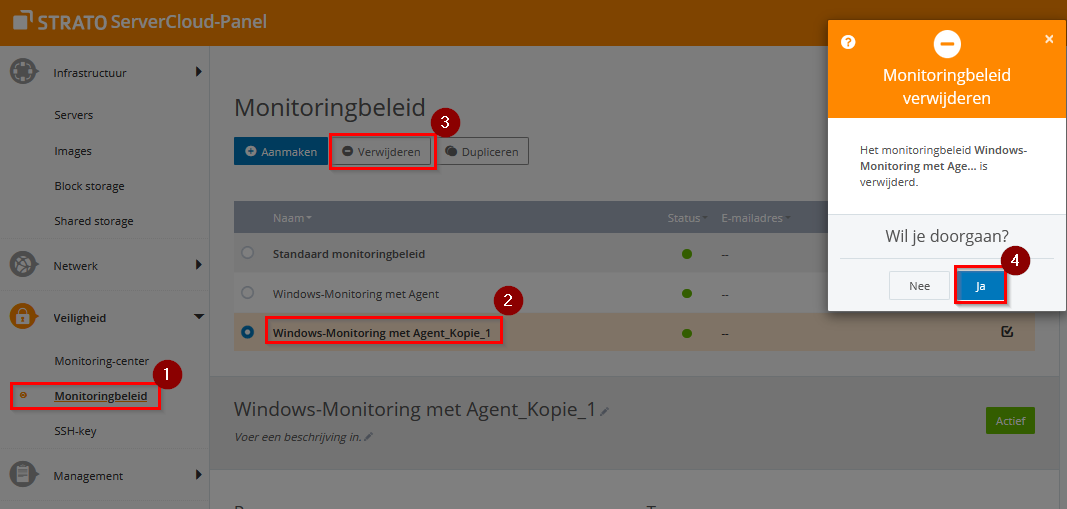The image size is (1067, 509).
Task: Click the Veiligheid label
Action: (80, 317)
